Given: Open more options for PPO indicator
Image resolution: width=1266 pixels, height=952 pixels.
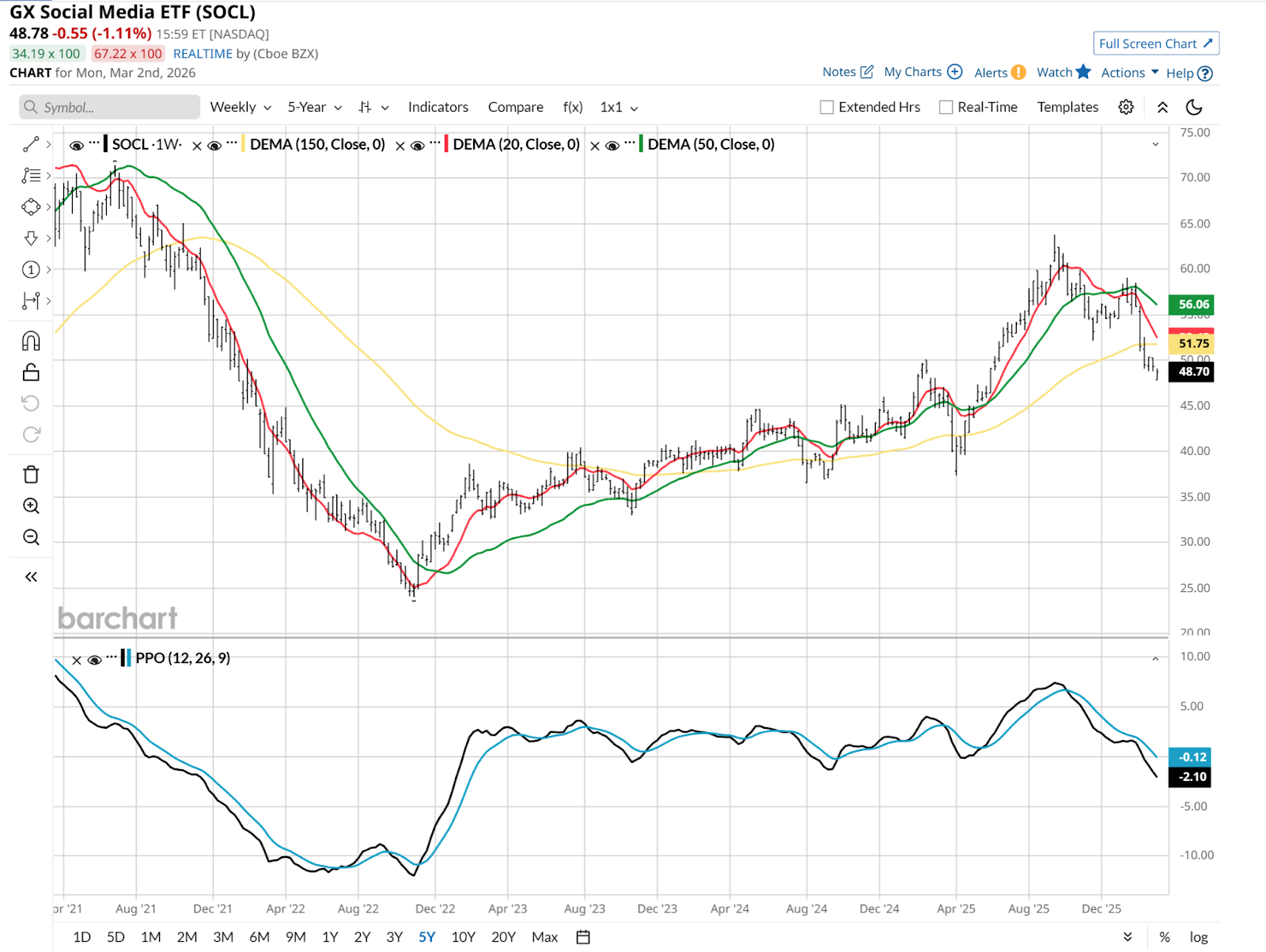Looking at the screenshot, I should 112,658.
